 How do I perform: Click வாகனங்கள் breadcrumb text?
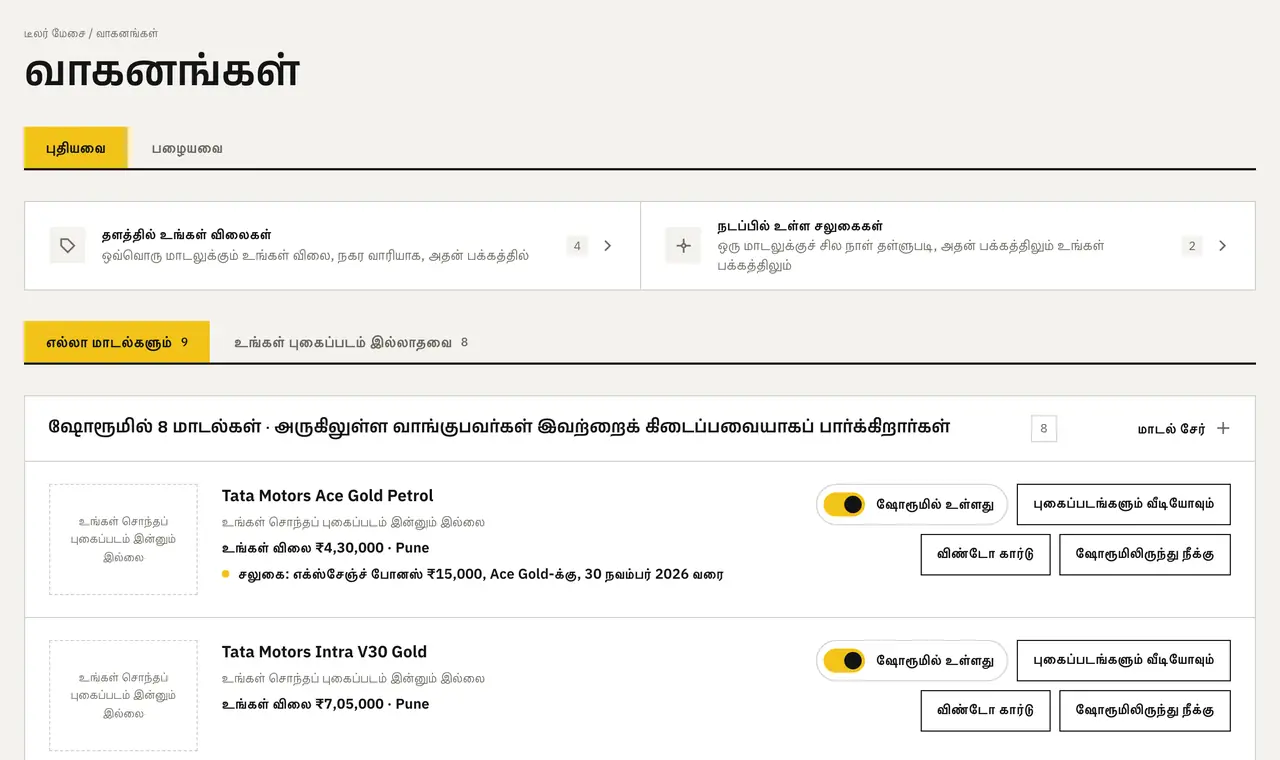[x=127, y=33]
